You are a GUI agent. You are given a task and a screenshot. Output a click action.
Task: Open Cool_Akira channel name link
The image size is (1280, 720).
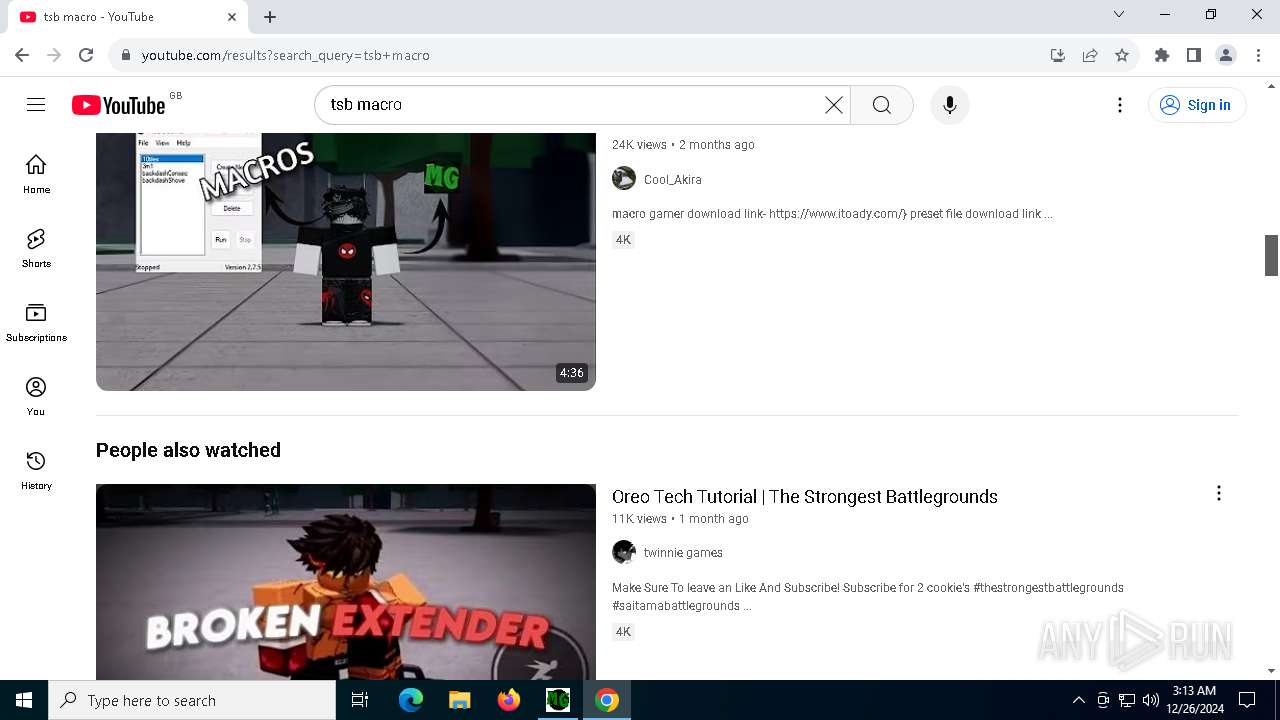pyautogui.click(x=673, y=180)
